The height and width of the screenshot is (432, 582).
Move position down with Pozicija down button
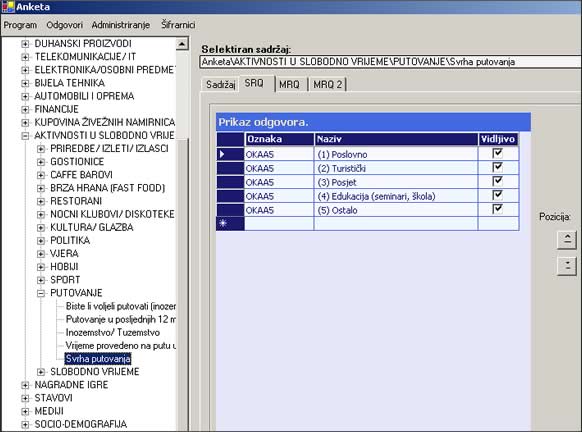click(x=567, y=266)
